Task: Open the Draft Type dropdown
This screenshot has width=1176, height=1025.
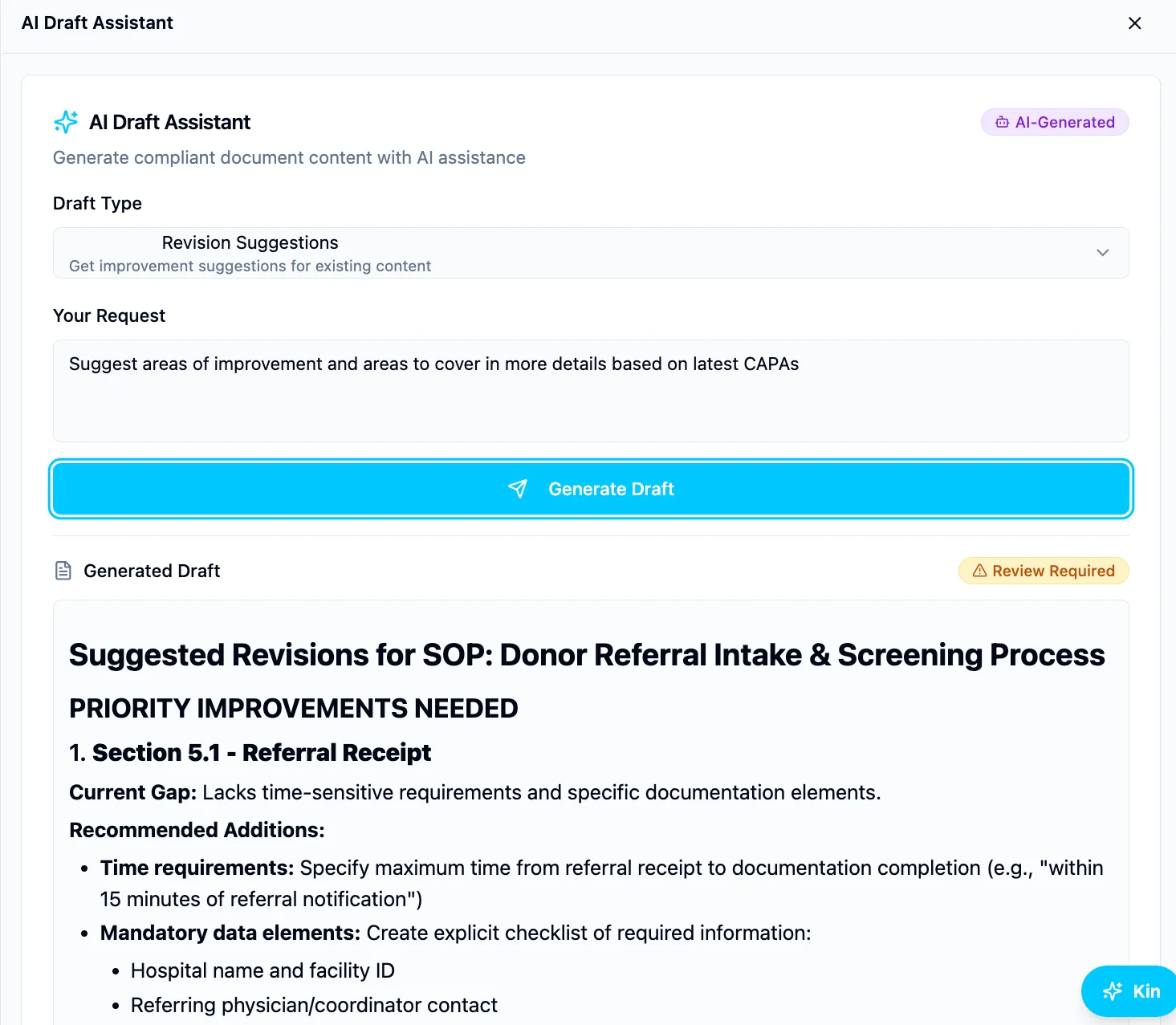Action: pos(591,253)
